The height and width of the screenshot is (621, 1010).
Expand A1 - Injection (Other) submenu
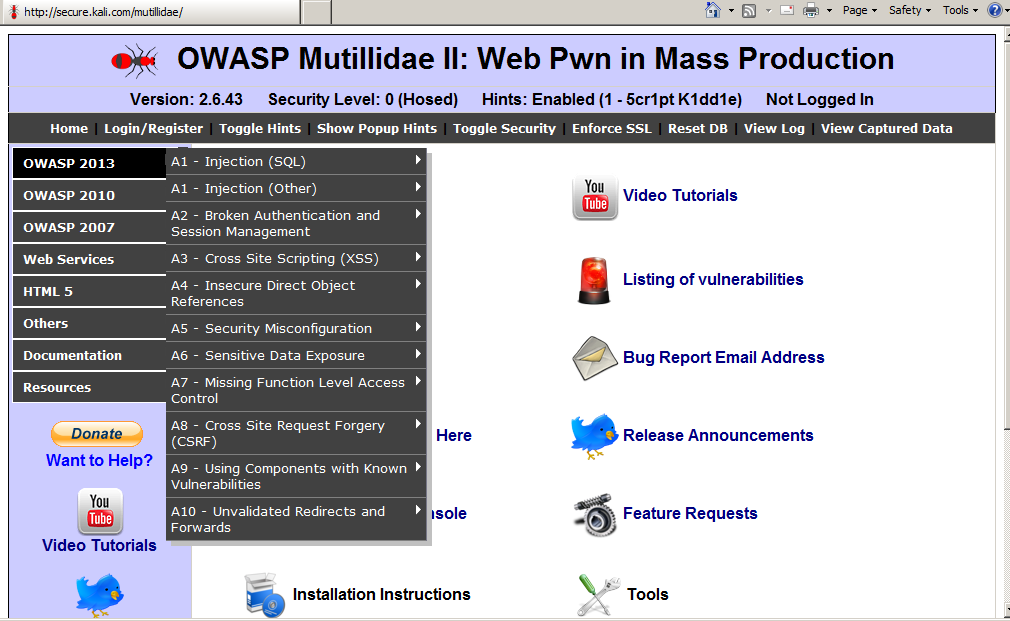[296, 189]
